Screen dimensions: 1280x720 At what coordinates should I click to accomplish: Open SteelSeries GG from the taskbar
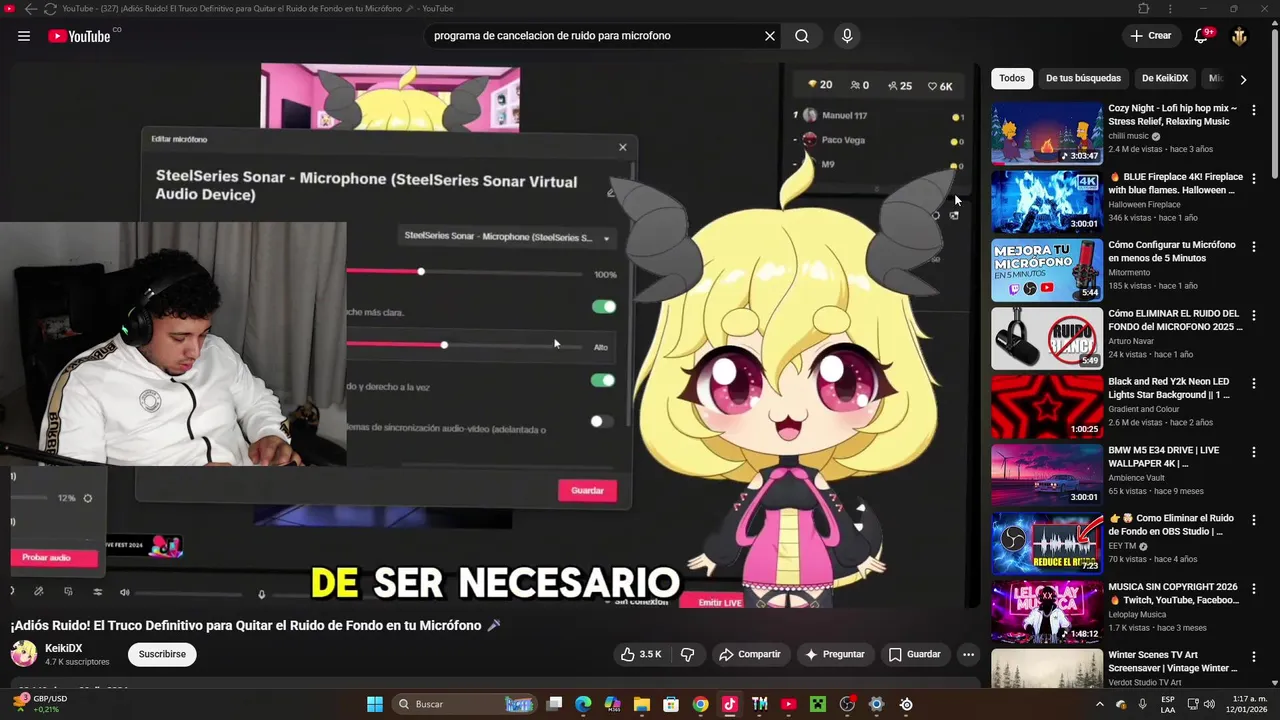click(906, 704)
